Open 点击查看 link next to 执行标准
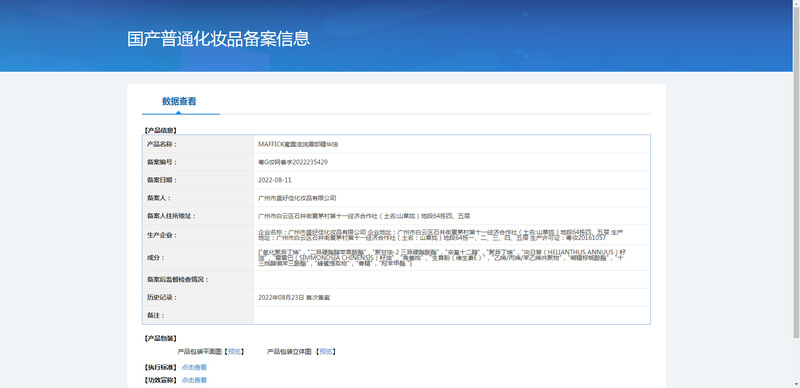 point(194,367)
